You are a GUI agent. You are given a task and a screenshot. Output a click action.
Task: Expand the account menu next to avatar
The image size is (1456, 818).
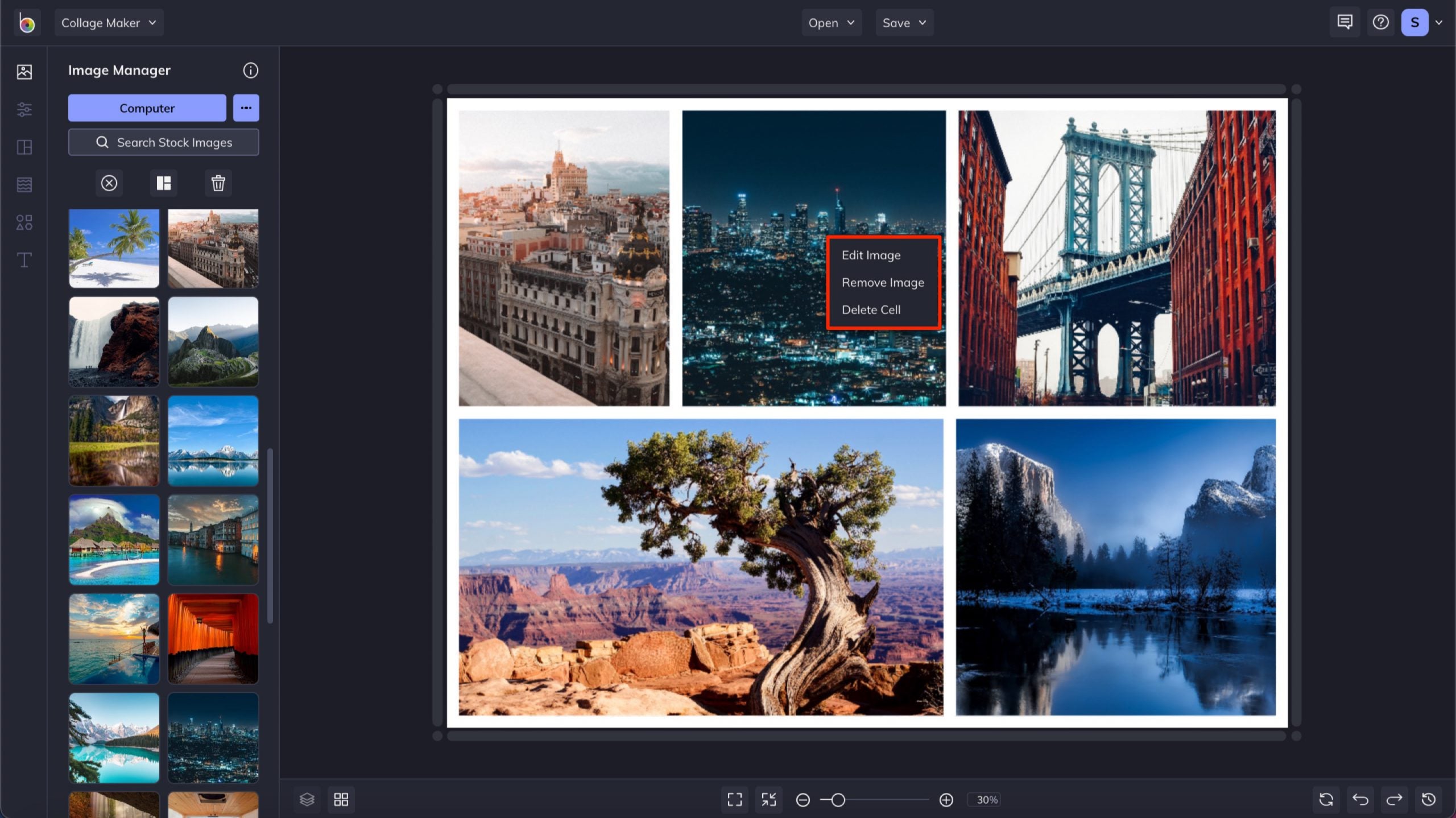[1440, 22]
